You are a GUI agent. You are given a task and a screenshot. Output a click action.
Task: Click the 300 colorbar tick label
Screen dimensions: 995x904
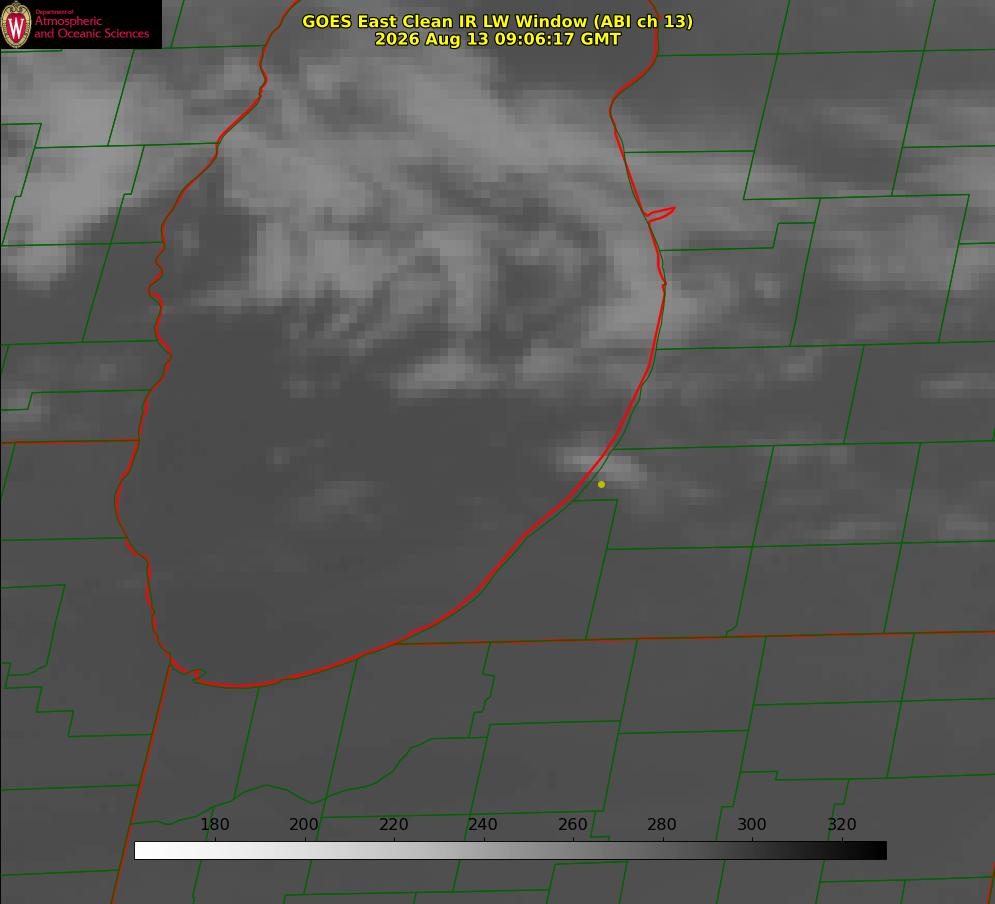(x=752, y=824)
